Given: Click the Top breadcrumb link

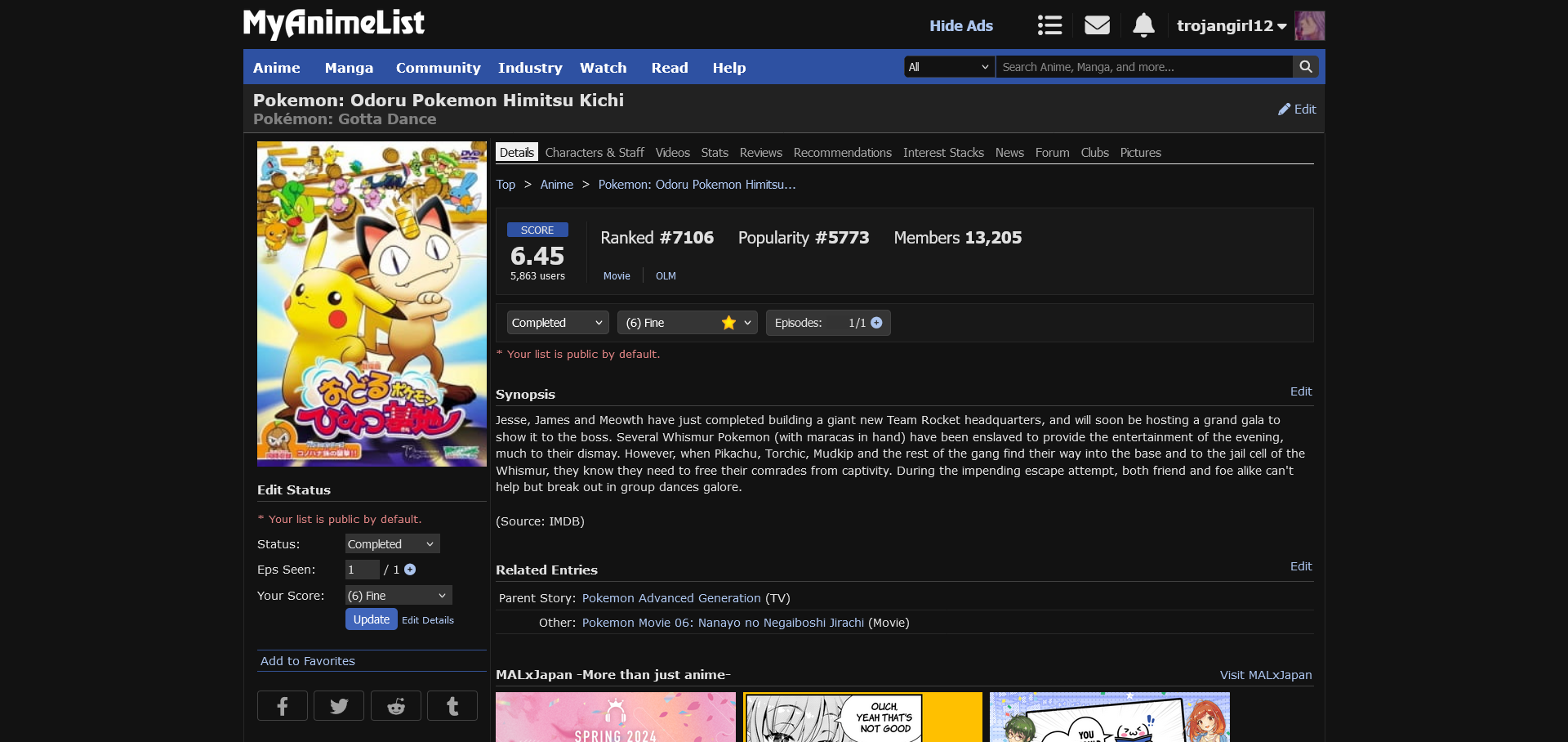Looking at the screenshot, I should 506,185.
